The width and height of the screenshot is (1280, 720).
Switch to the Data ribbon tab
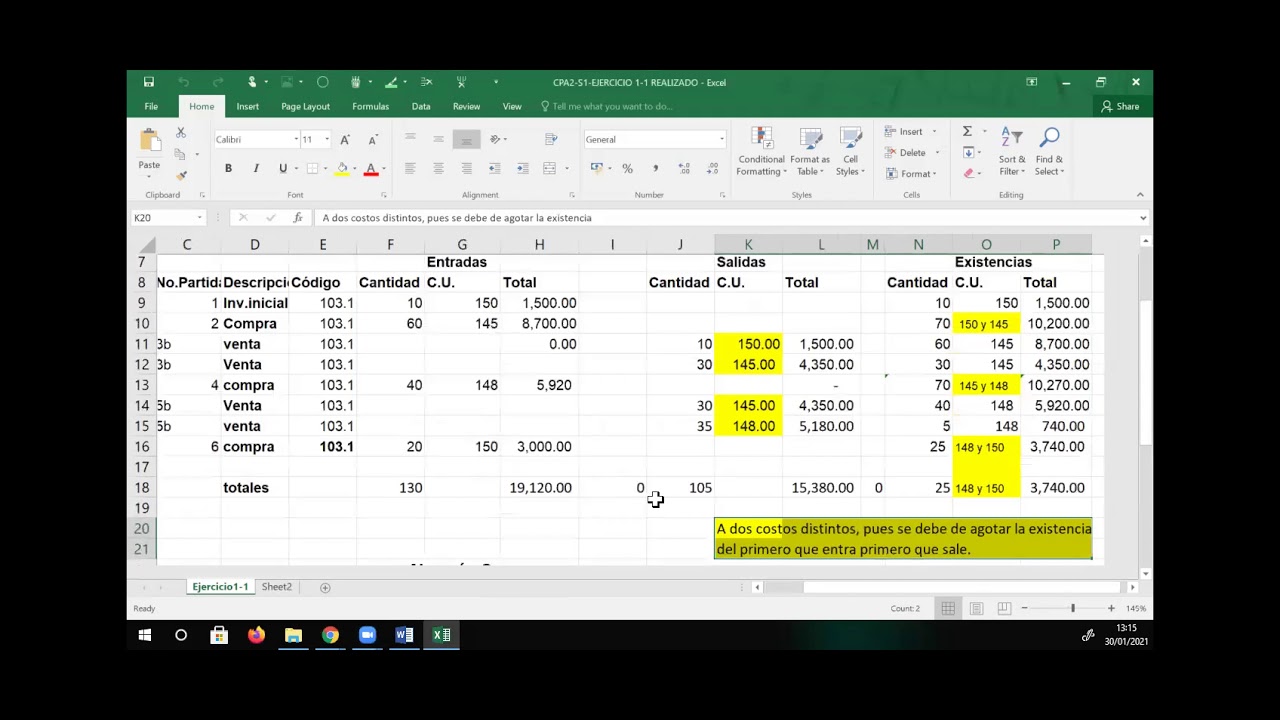click(x=421, y=106)
